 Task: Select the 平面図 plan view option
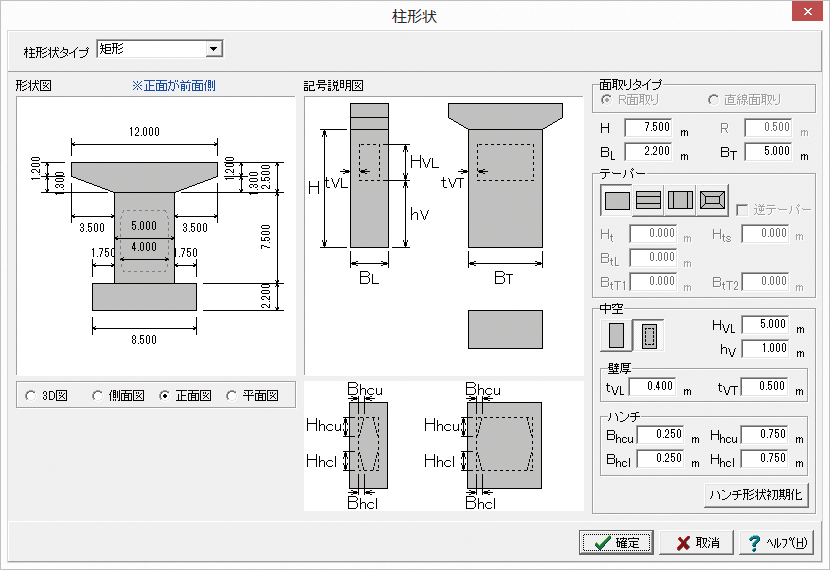tap(233, 396)
